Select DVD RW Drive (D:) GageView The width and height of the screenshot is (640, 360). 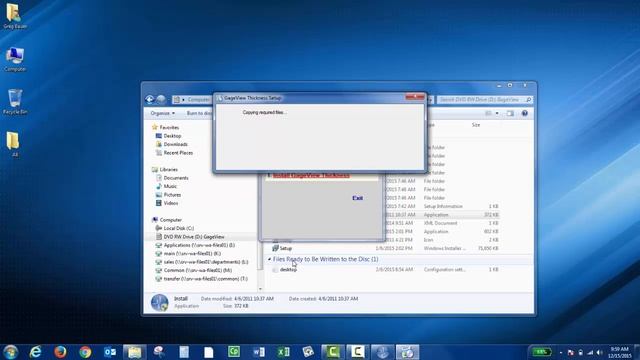[x=193, y=237]
